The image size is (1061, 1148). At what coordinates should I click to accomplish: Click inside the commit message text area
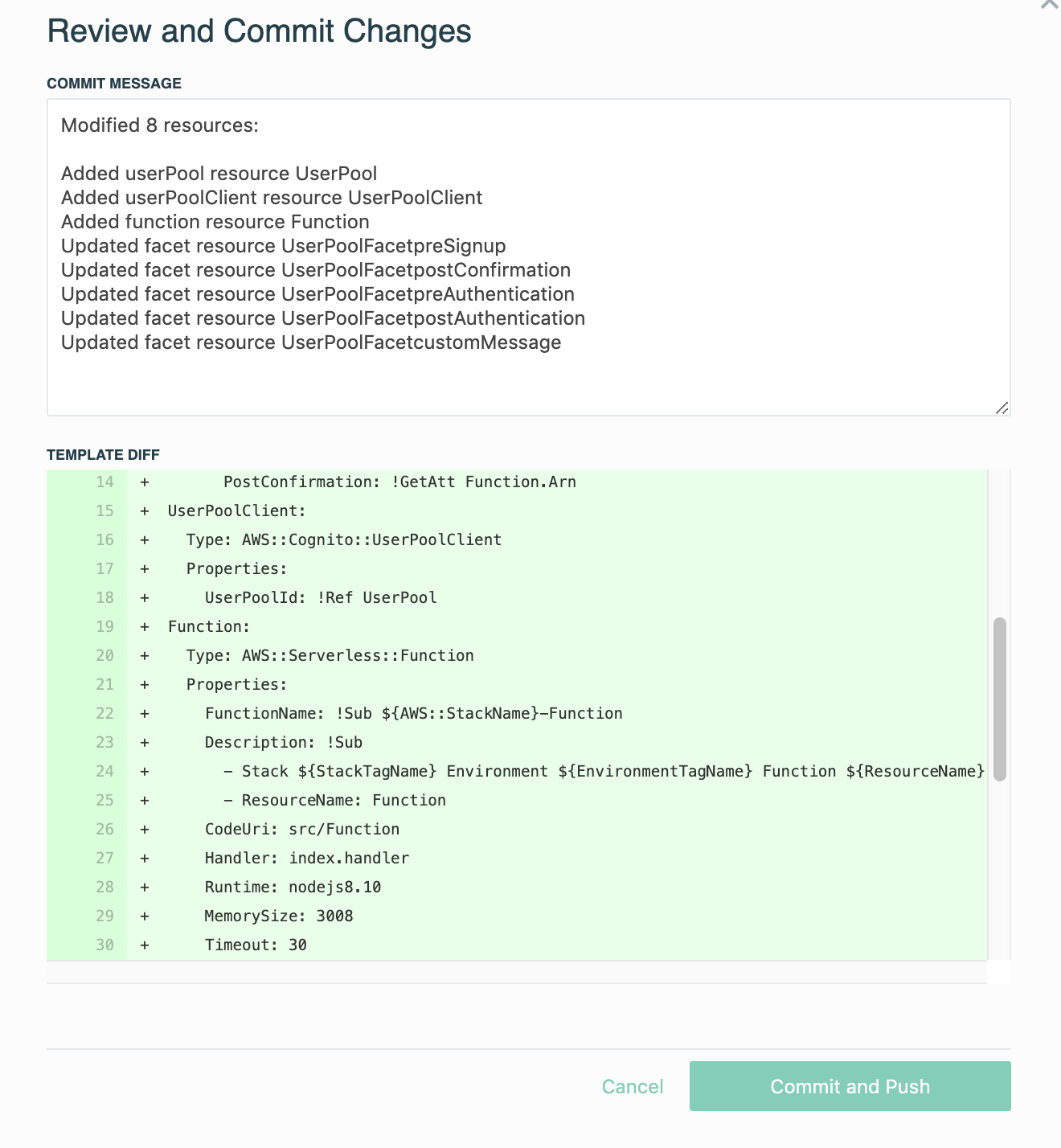528,257
